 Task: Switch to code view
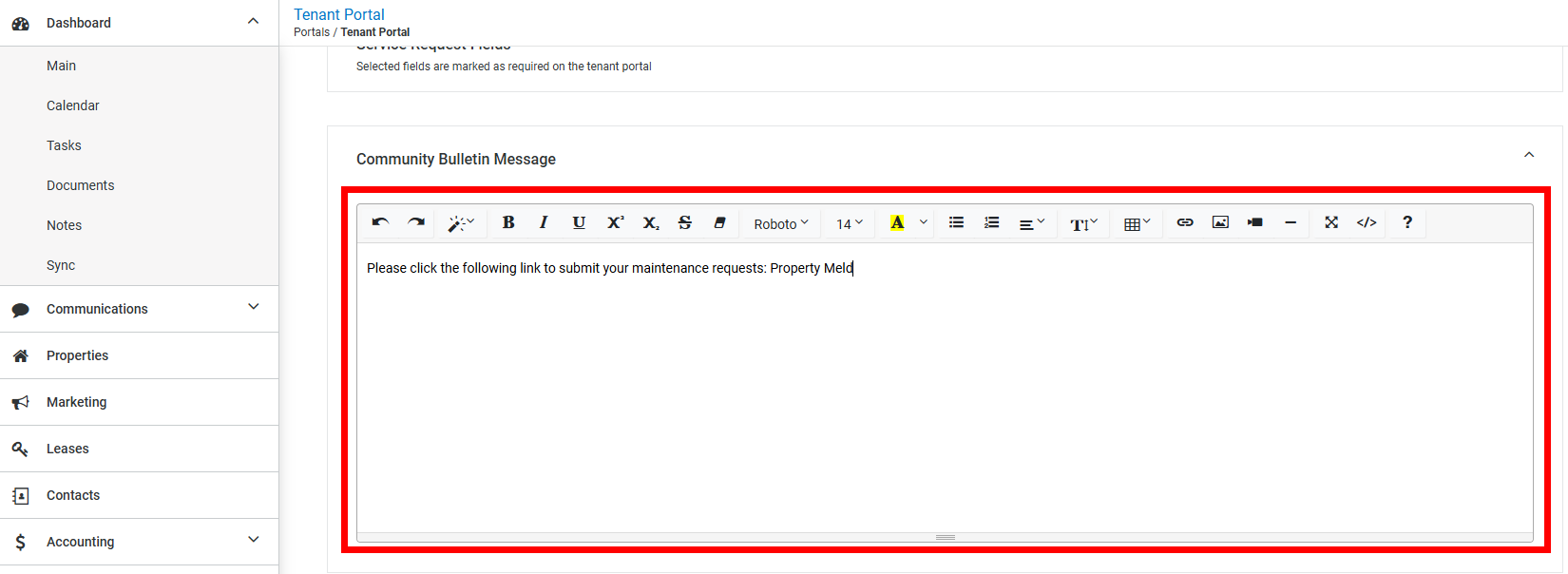click(x=1367, y=222)
